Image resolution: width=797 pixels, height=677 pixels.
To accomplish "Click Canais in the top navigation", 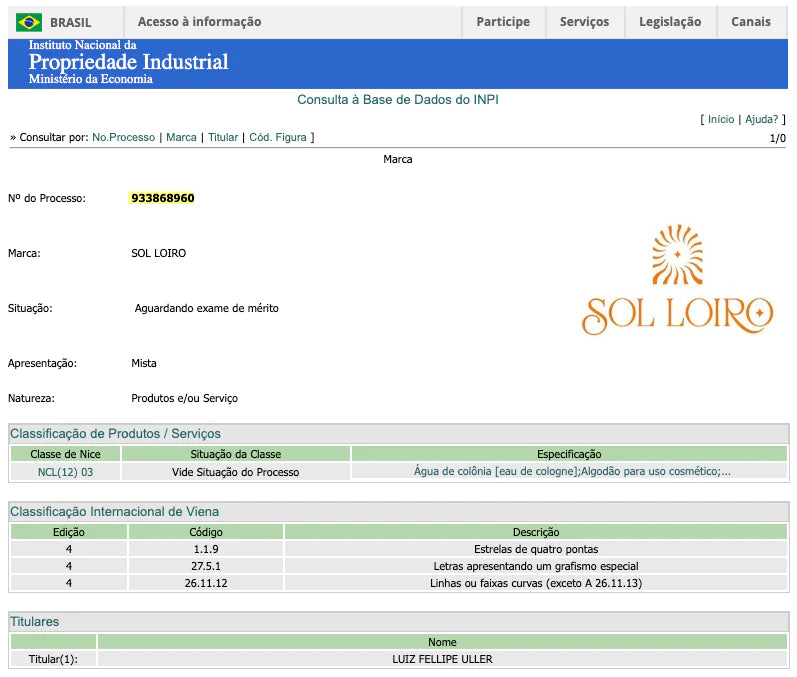I will [x=751, y=22].
